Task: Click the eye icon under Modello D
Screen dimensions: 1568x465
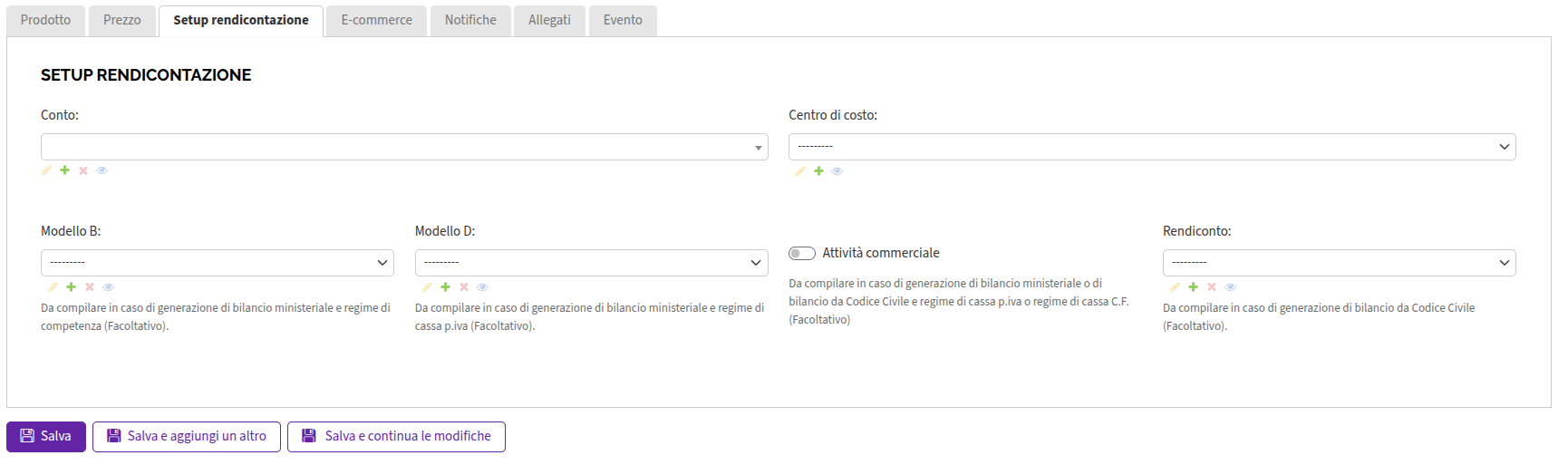Action: [482, 287]
